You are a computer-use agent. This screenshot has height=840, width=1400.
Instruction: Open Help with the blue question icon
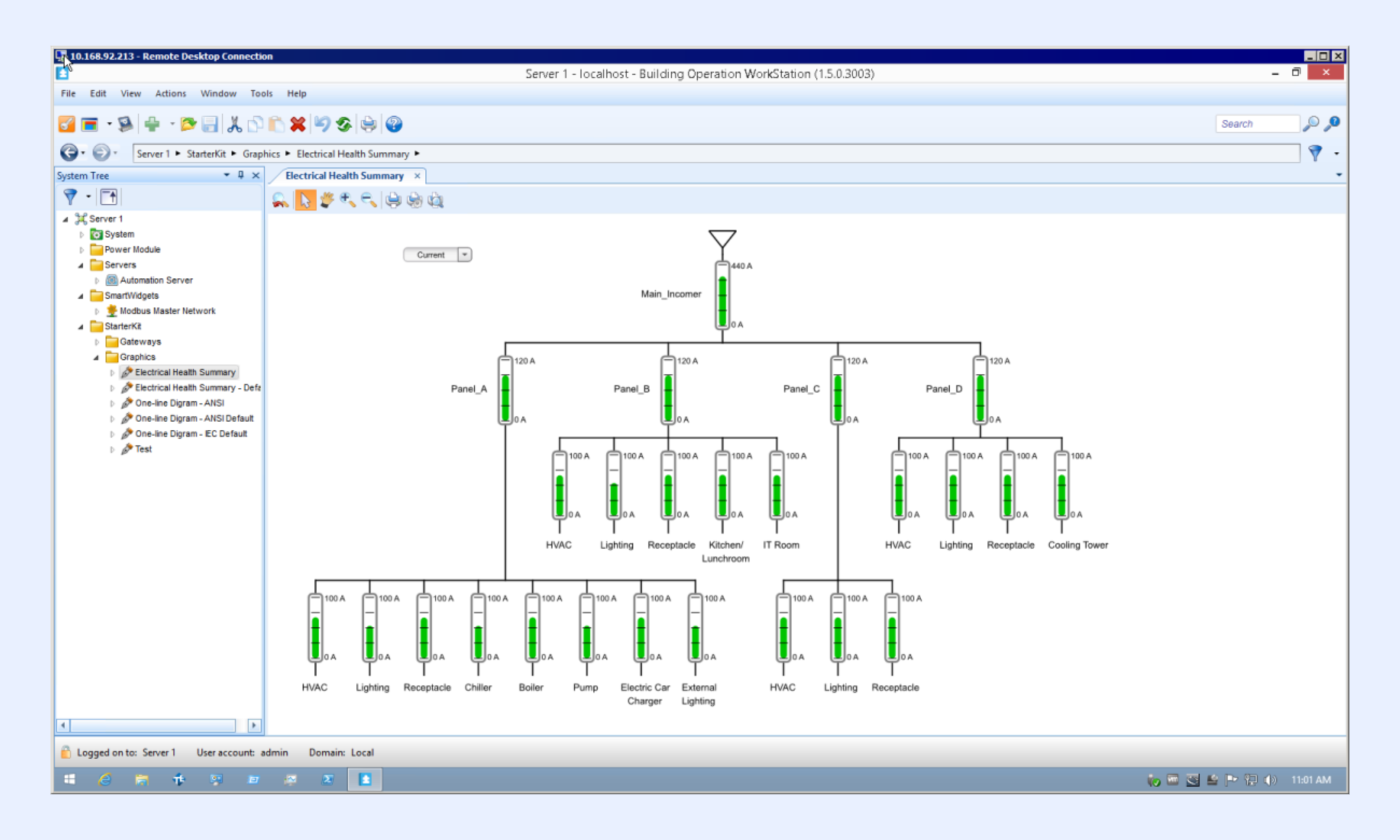(394, 124)
